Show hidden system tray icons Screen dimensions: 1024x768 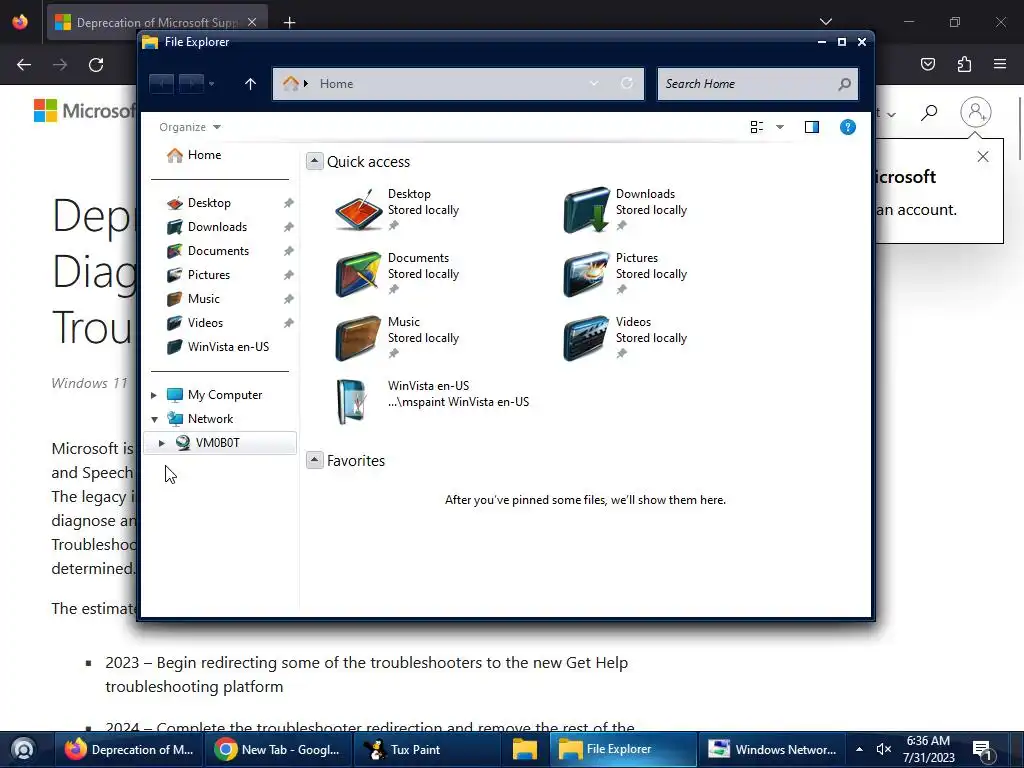[x=859, y=749]
